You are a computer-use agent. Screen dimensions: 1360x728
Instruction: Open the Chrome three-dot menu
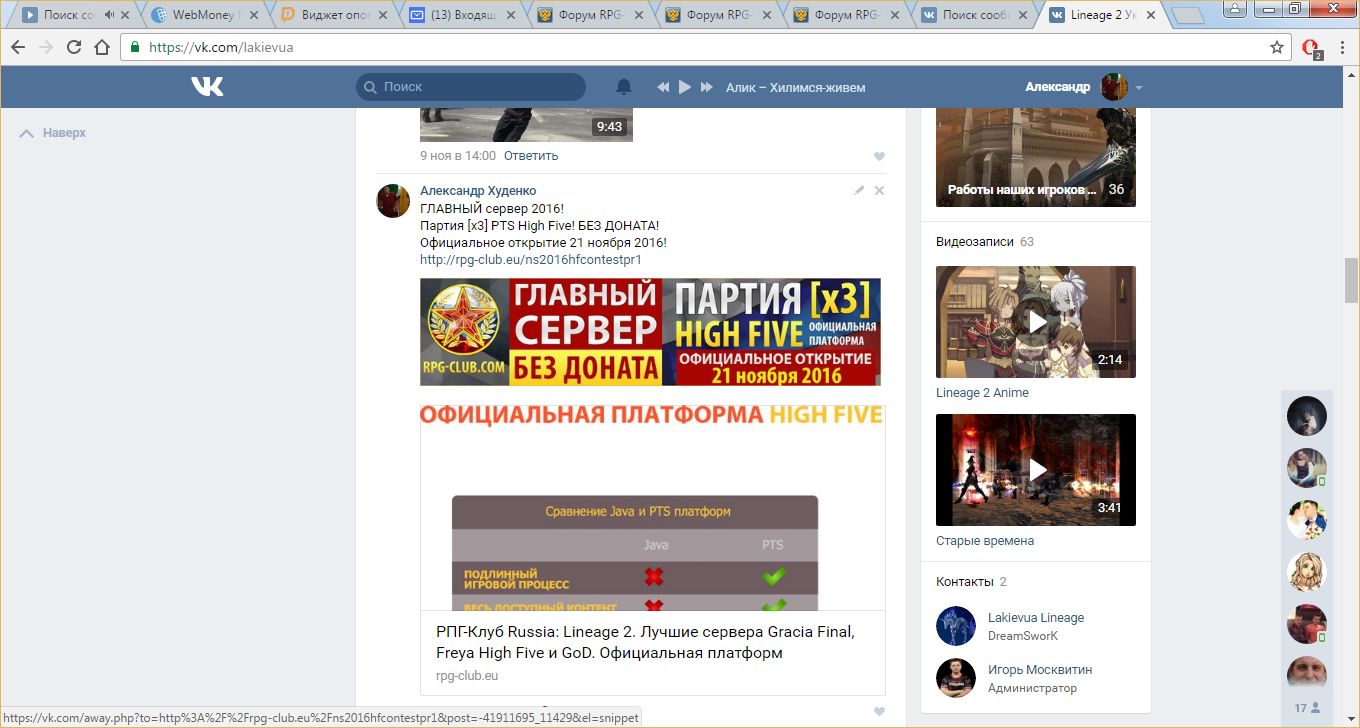click(x=1342, y=47)
